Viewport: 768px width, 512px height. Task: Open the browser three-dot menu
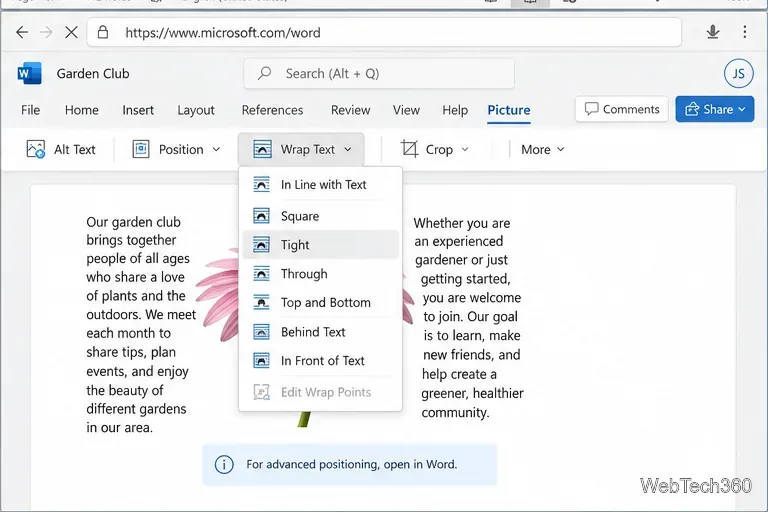tap(744, 32)
